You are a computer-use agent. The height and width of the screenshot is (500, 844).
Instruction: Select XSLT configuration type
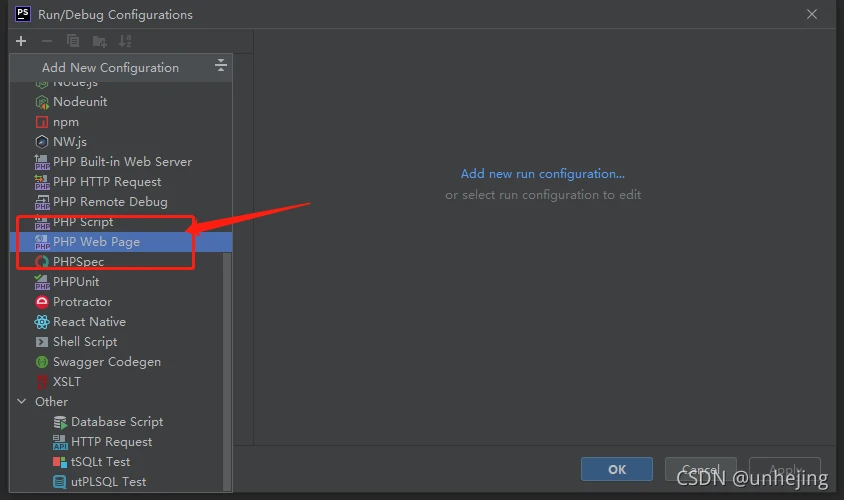67,382
